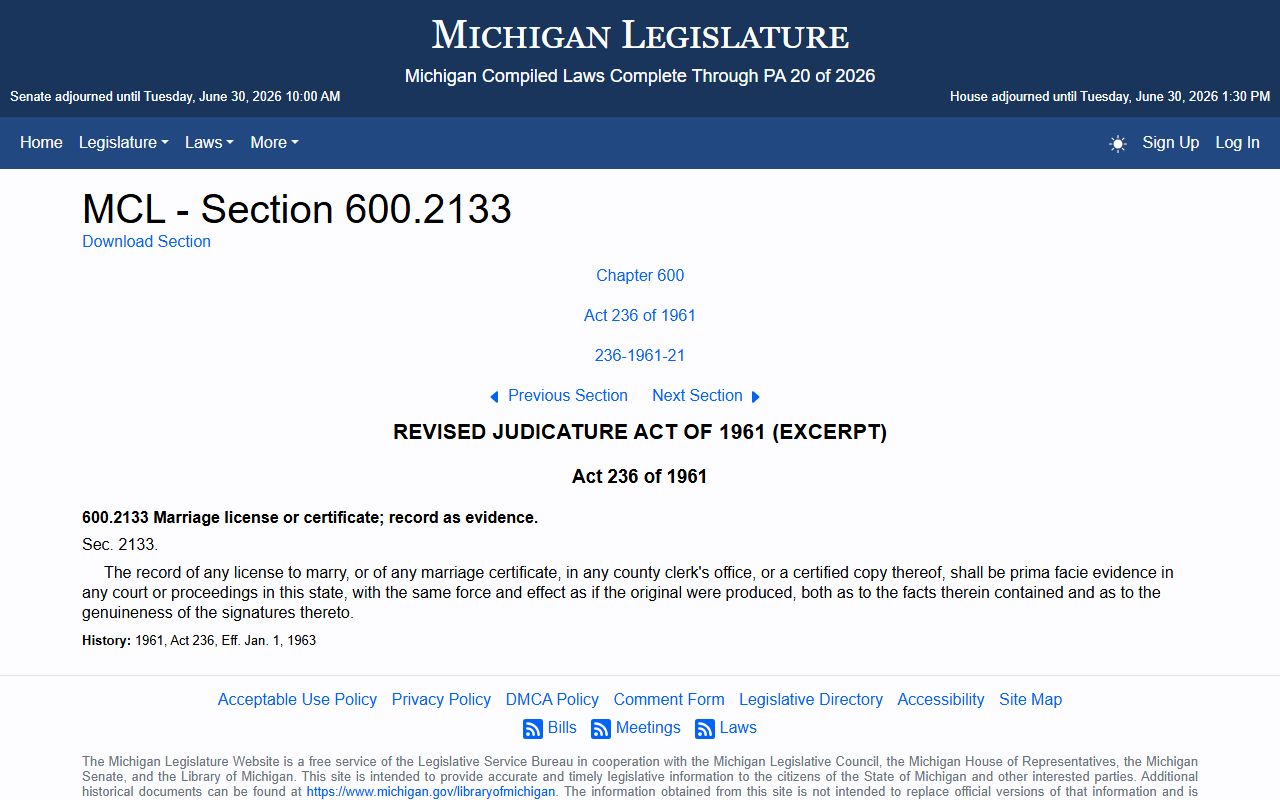Expand the More dropdown menu
This screenshot has height=800, width=1280.
274,142
